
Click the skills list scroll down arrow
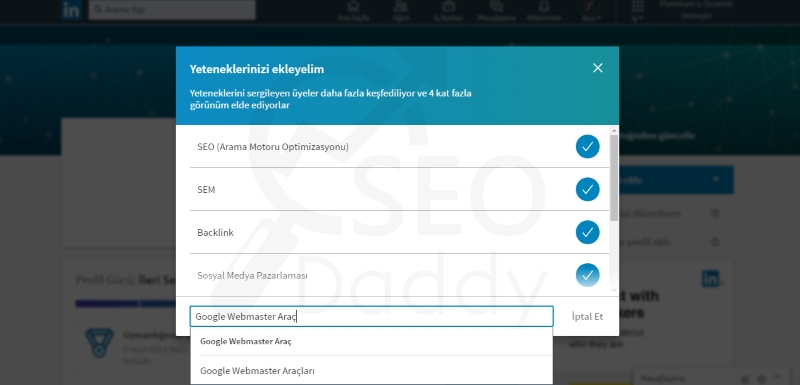point(614,290)
